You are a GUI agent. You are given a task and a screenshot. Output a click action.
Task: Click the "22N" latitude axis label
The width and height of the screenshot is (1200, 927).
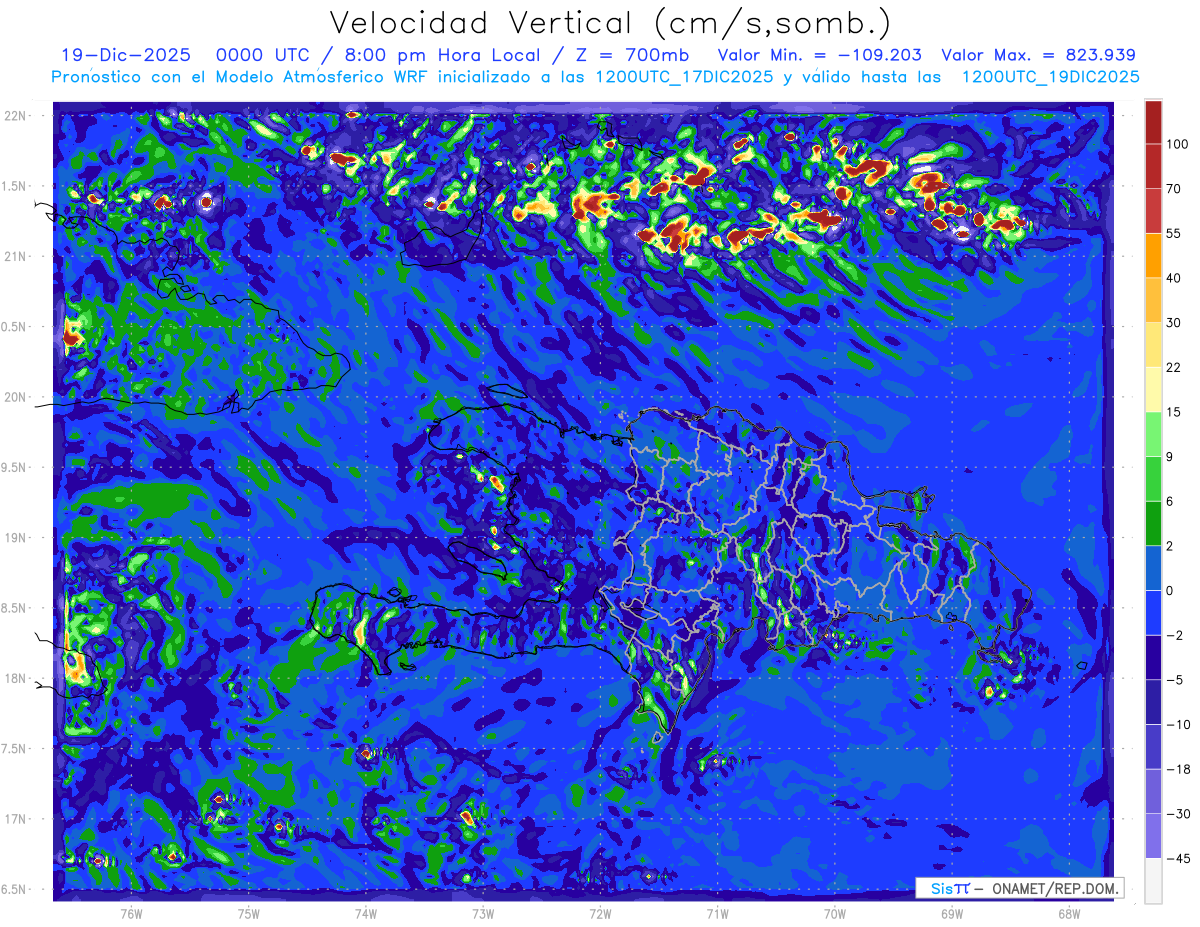pyautogui.click(x=16, y=116)
